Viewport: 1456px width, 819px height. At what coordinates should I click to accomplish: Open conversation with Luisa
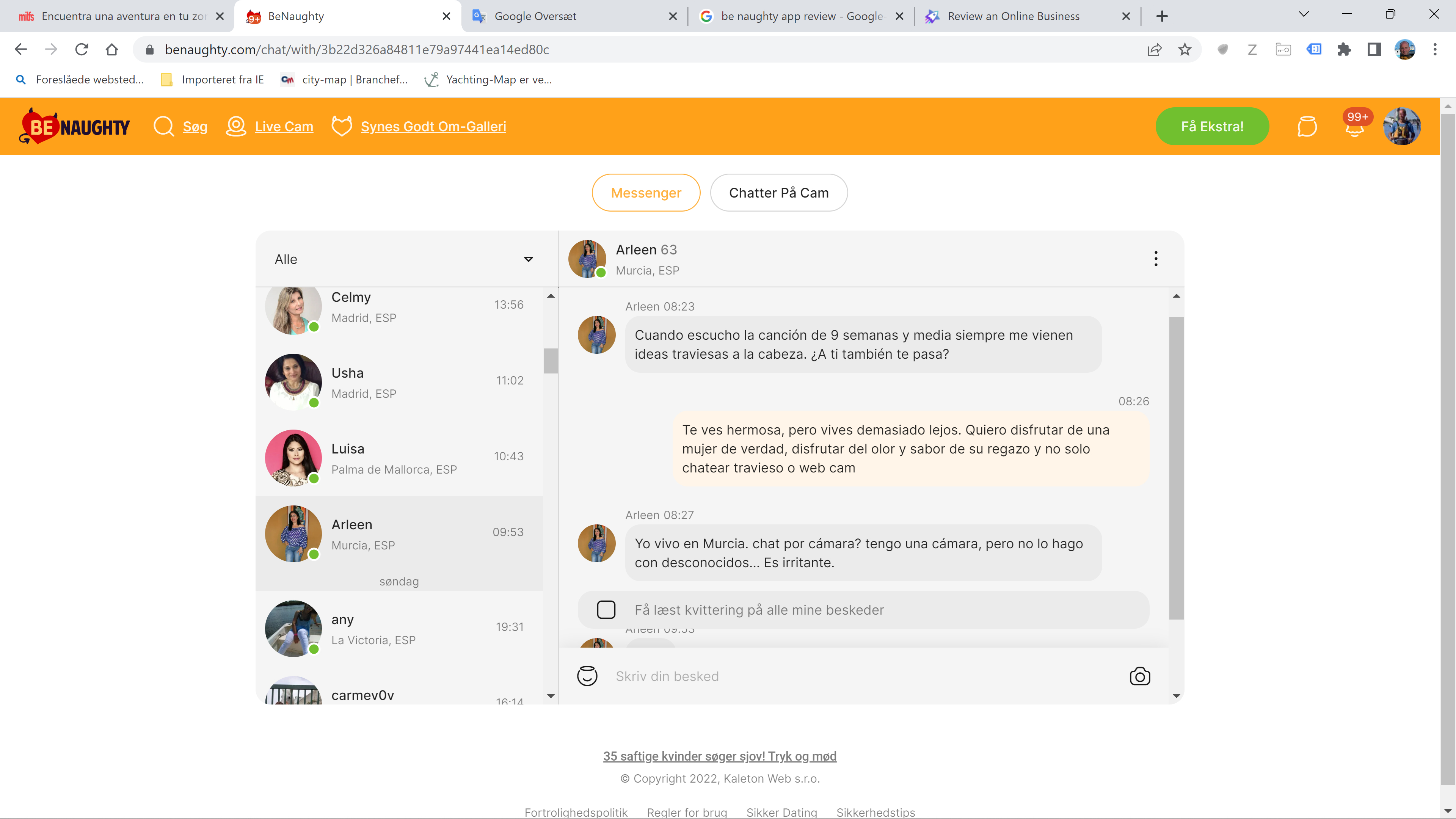399,458
